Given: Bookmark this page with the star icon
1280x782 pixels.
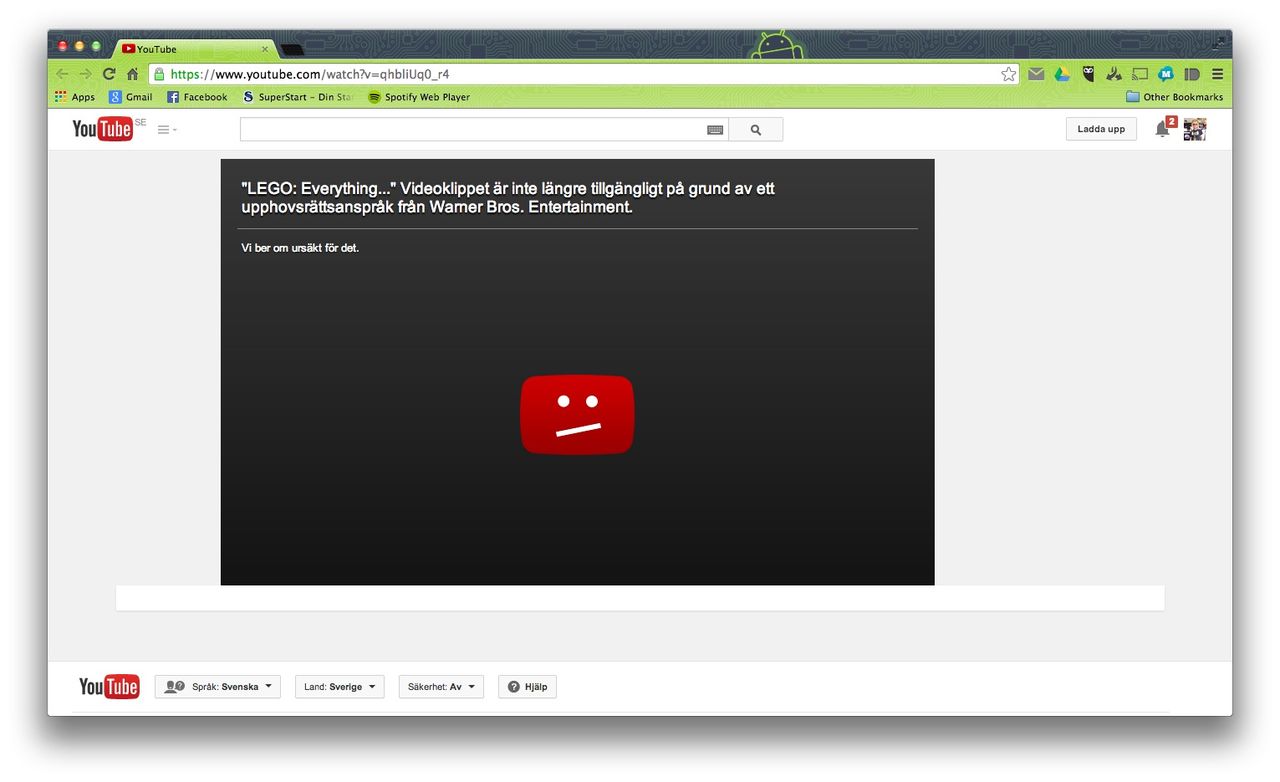Looking at the screenshot, I should pos(1008,74).
